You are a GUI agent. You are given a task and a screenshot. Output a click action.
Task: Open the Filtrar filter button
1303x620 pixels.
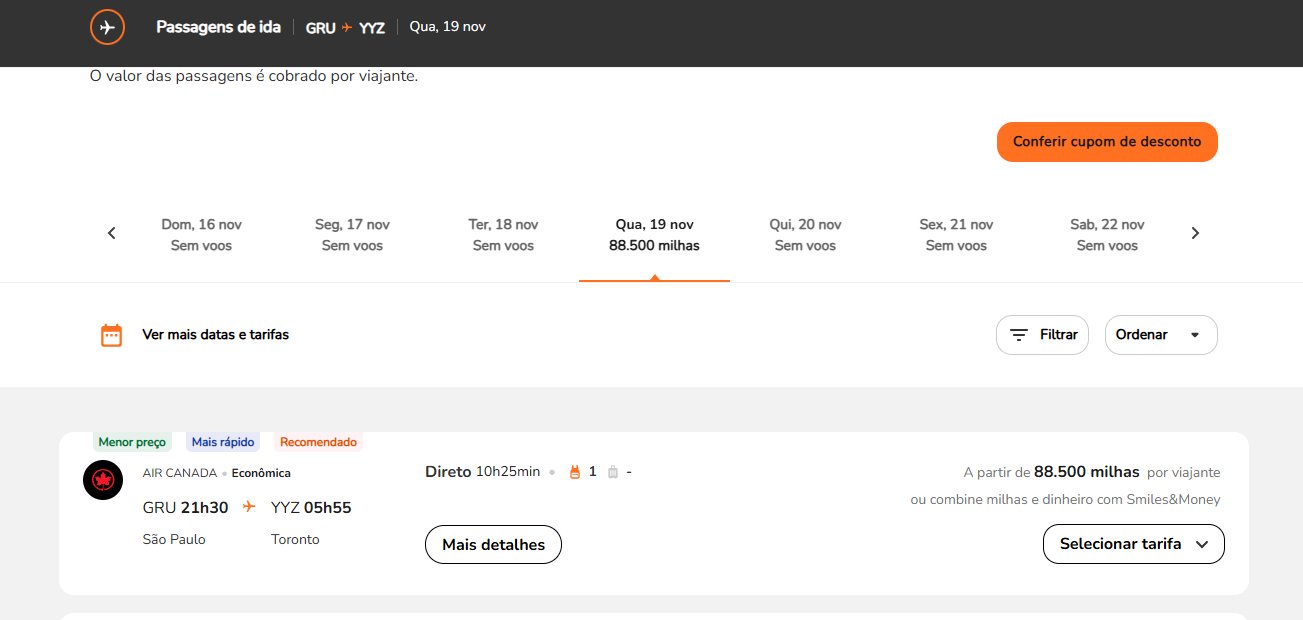(x=1042, y=335)
